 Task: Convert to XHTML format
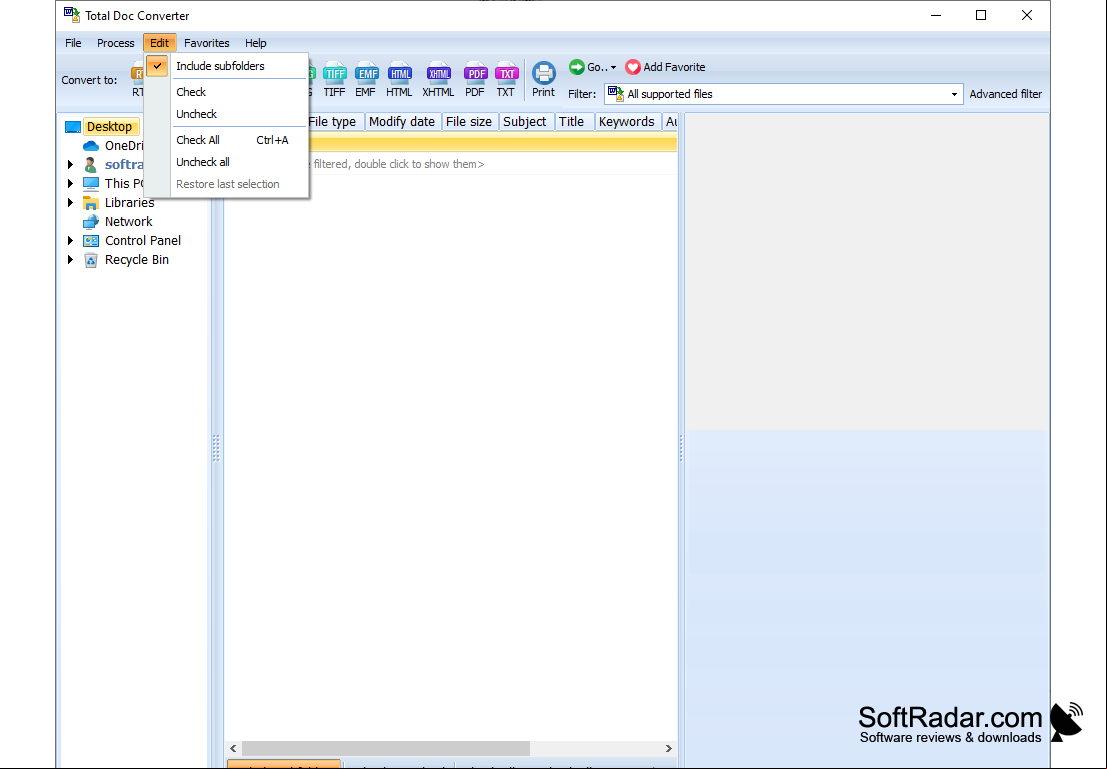click(438, 79)
